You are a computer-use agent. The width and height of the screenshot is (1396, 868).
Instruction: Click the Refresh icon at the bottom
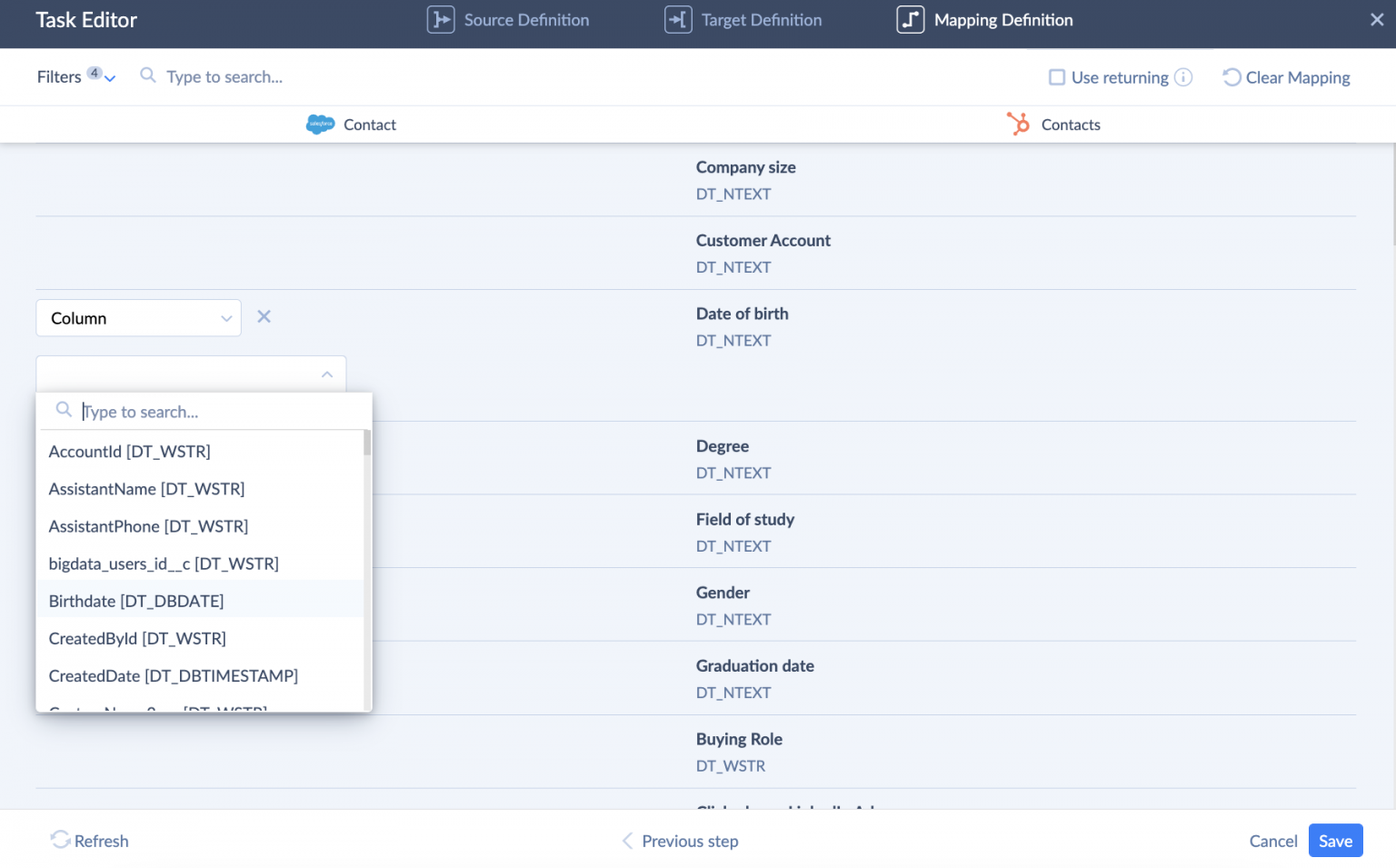61,841
